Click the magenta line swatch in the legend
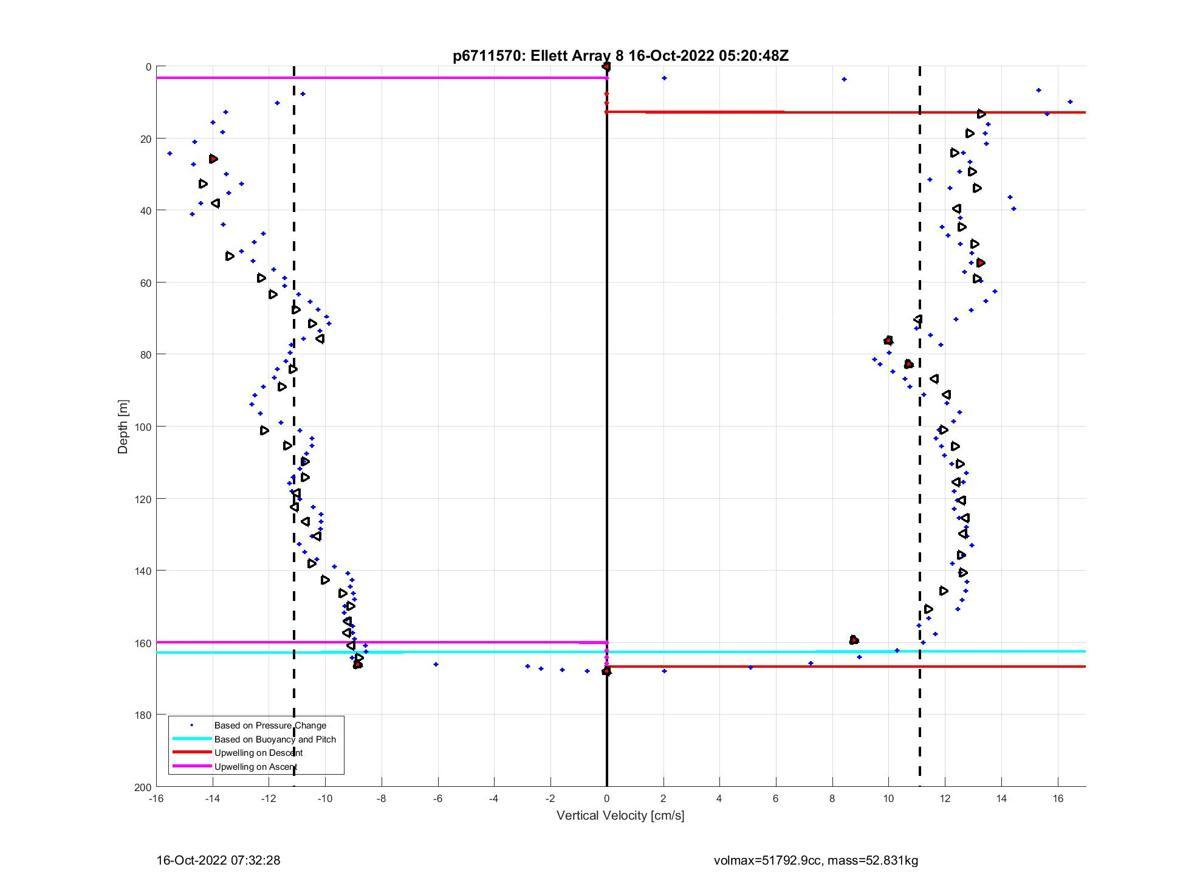The image size is (1200, 885). pos(191,767)
